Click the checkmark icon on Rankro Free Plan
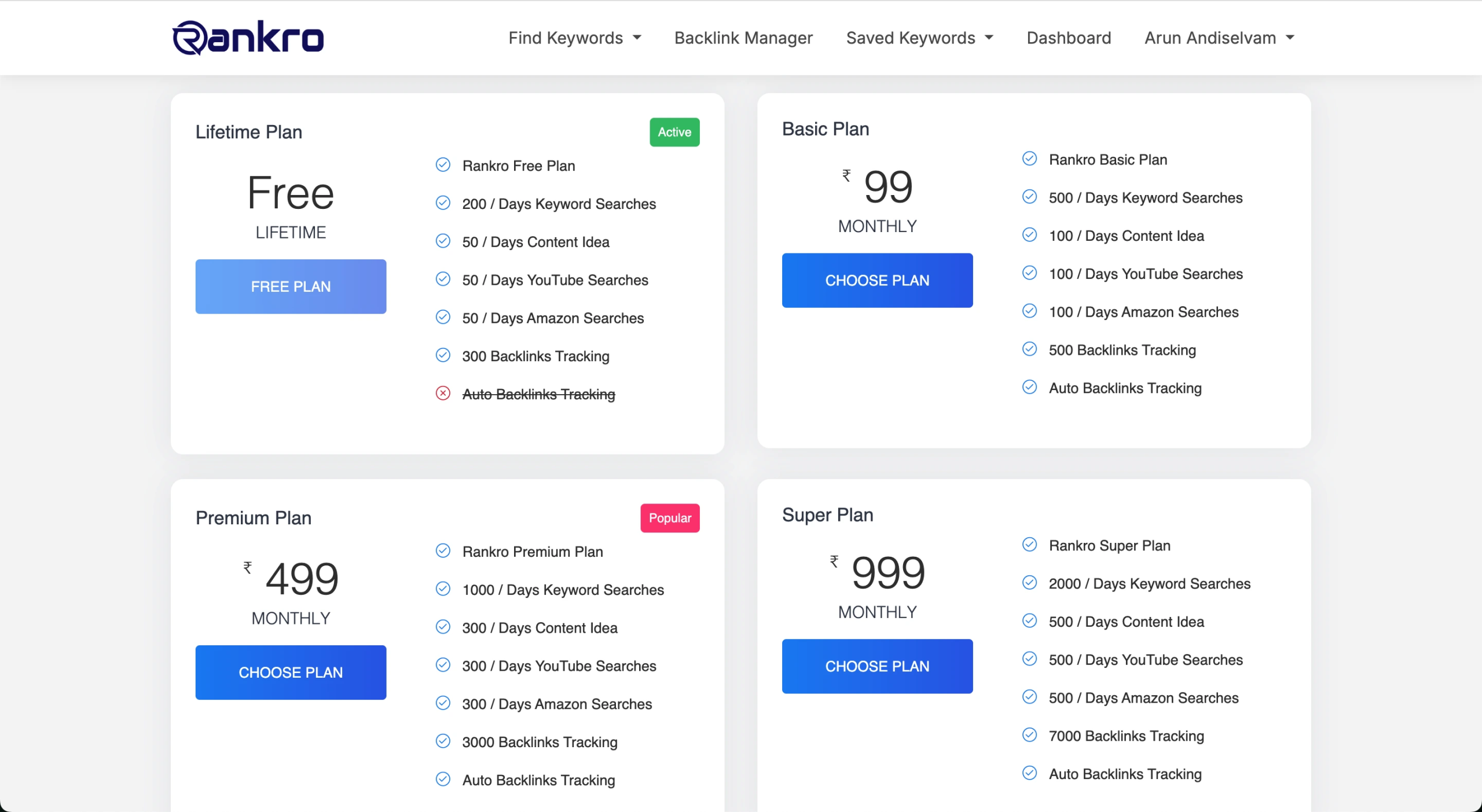 click(x=444, y=165)
